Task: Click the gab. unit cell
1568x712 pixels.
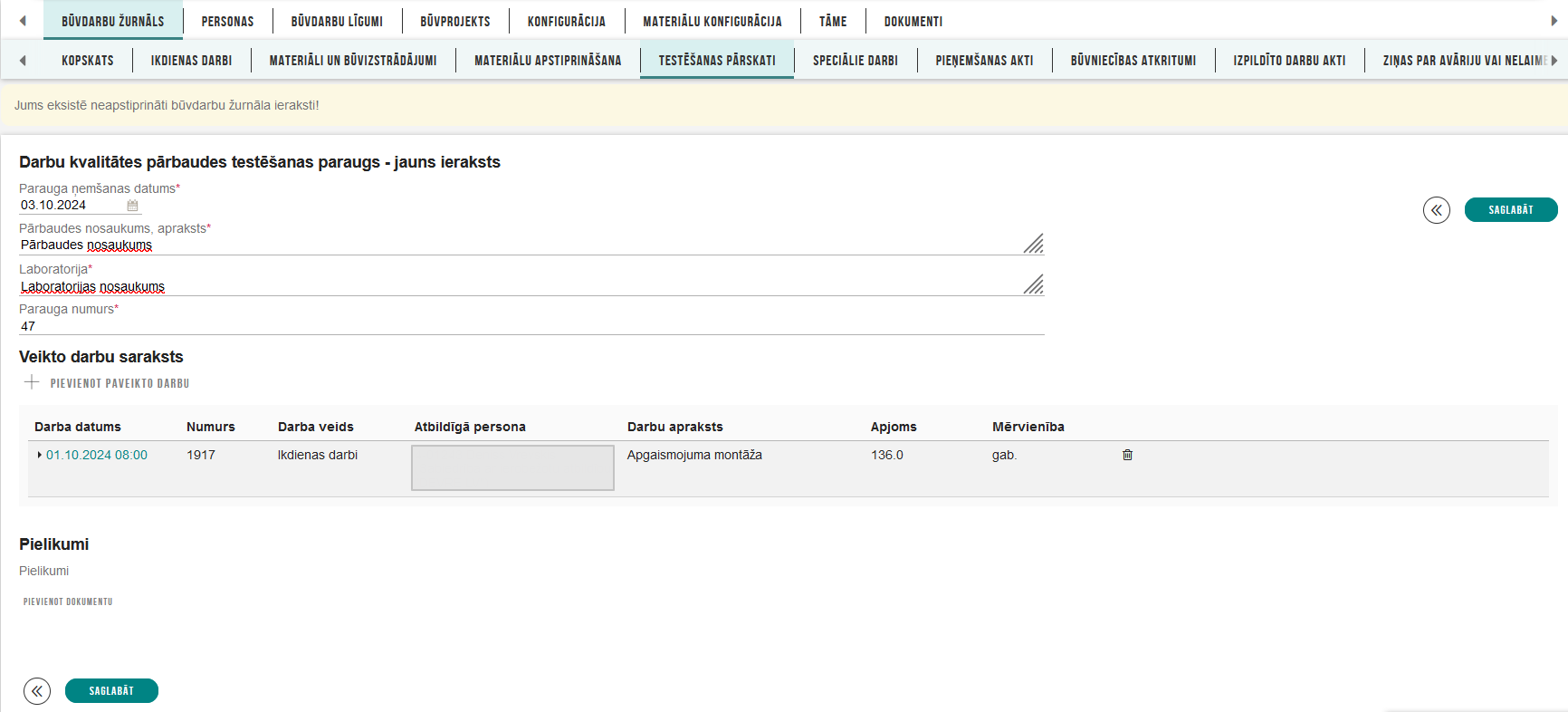Action: (1005, 455)
